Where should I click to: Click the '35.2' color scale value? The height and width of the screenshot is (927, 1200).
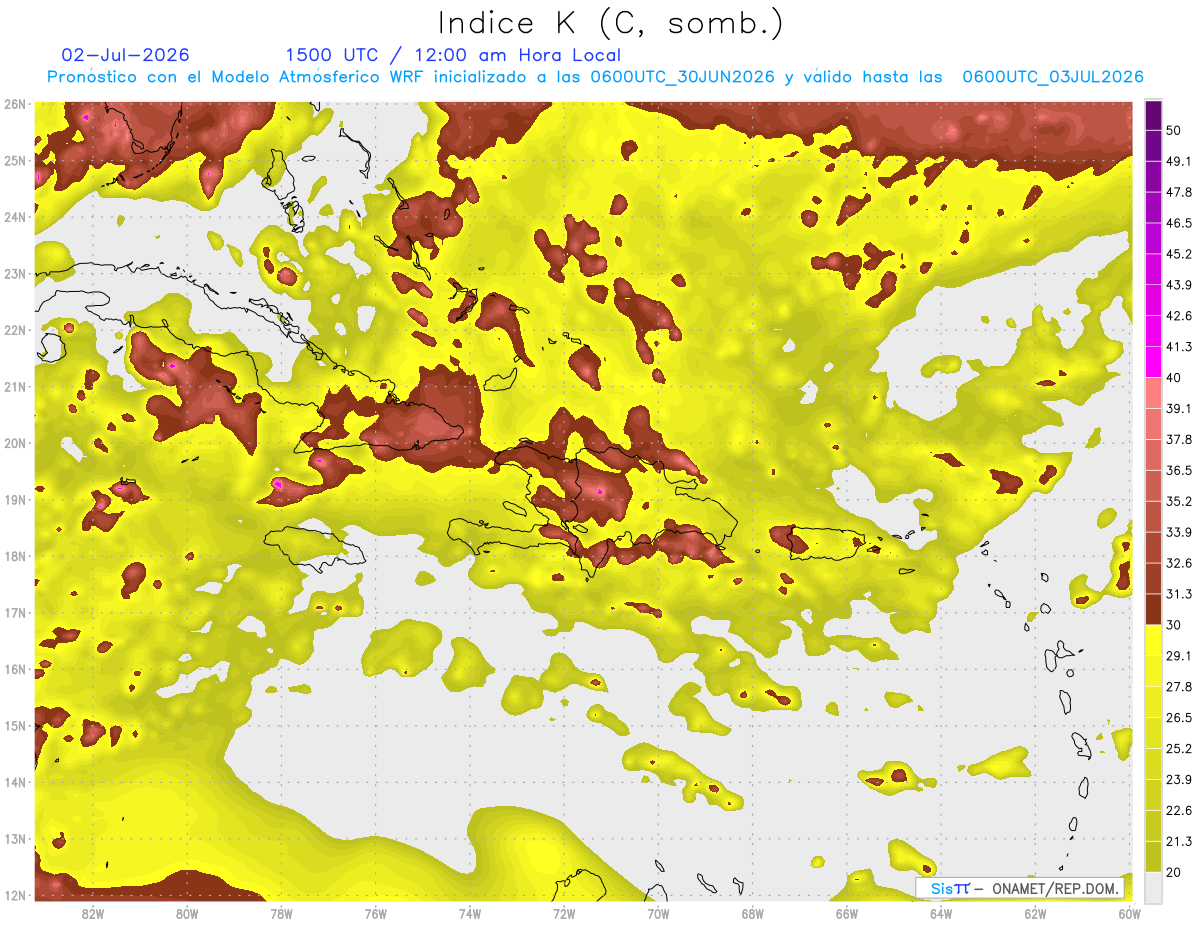point(1179,502)
